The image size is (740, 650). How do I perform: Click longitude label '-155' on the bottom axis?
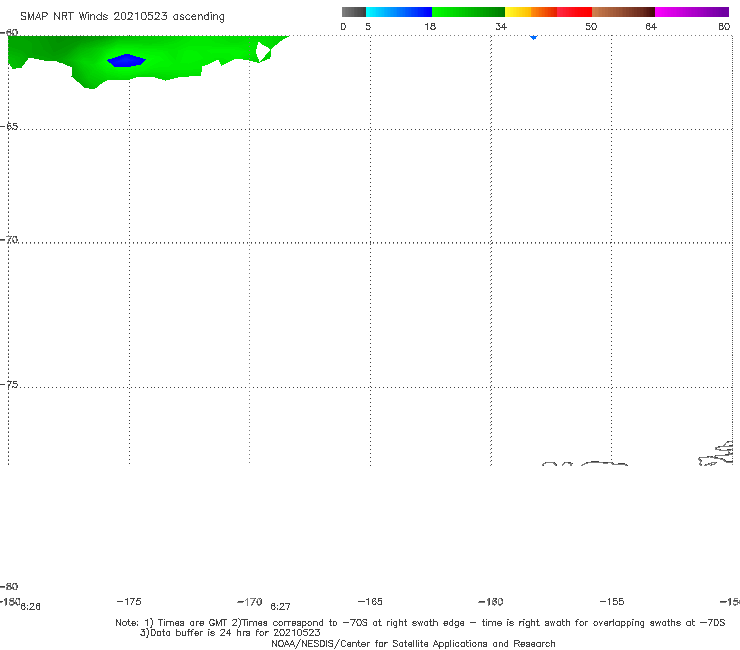click(x=612, y=601)
